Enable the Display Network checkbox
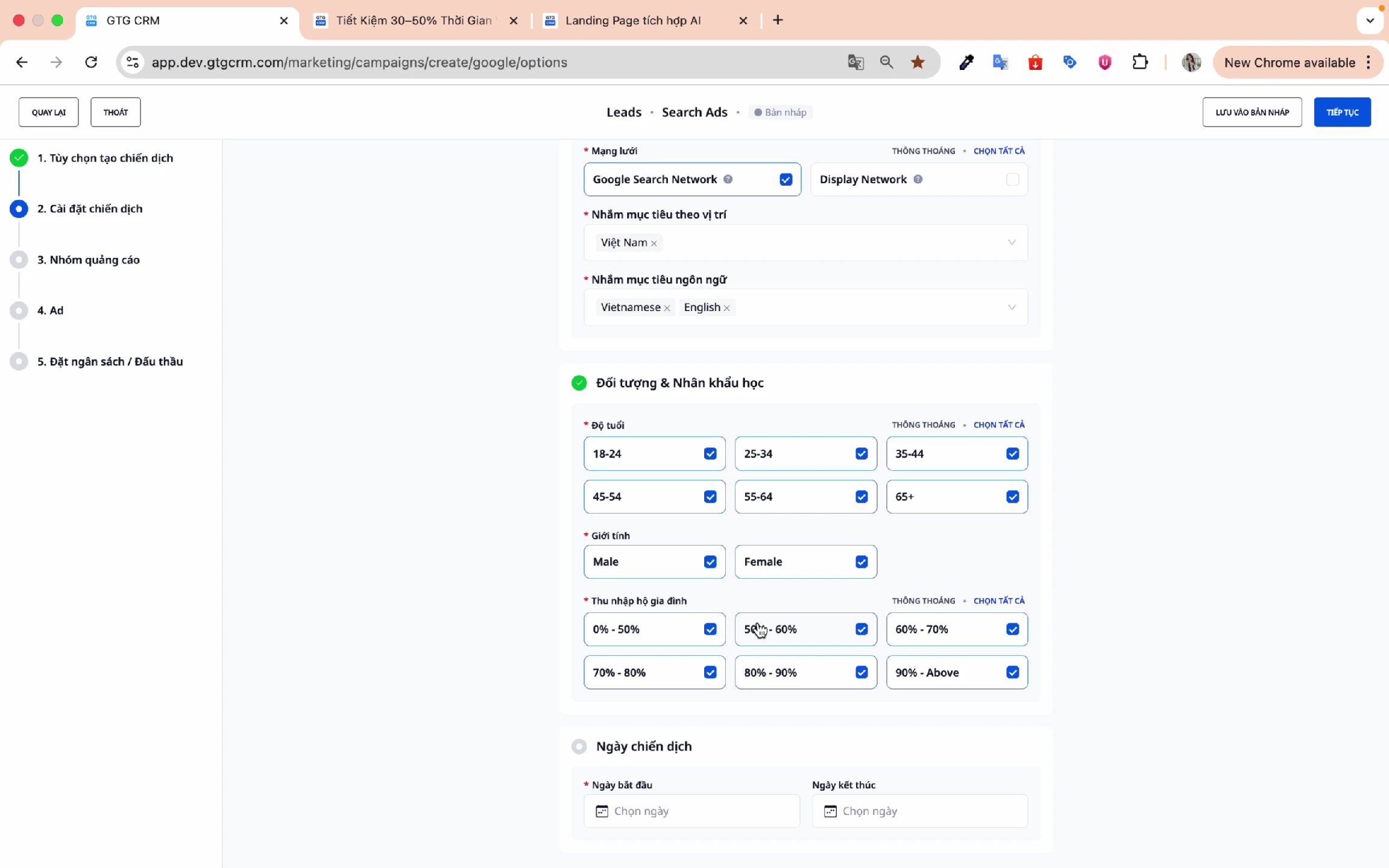1389x868 pixels. pos(1012,179)
